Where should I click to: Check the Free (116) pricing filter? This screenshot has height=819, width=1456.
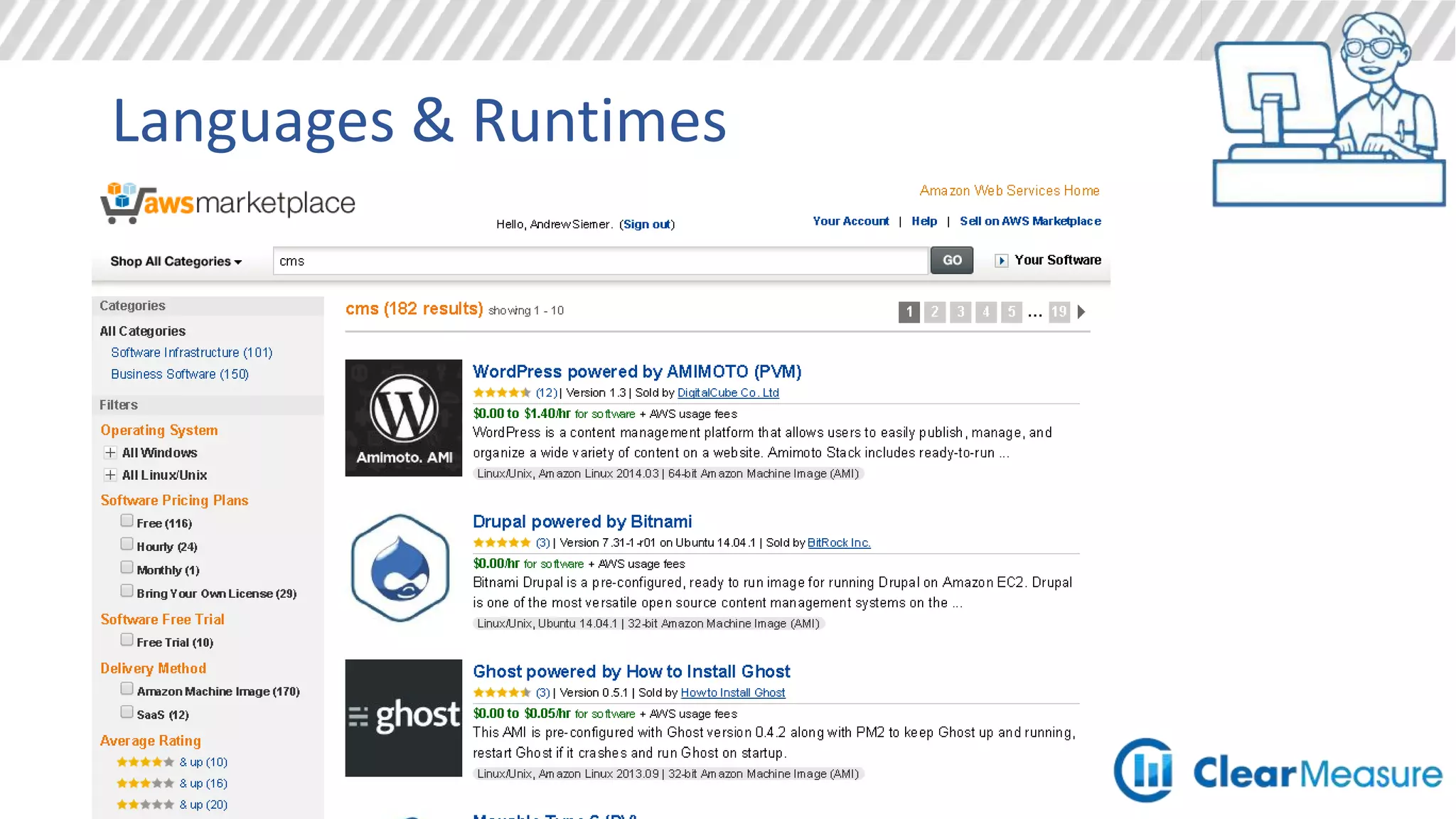pos(127,520)
